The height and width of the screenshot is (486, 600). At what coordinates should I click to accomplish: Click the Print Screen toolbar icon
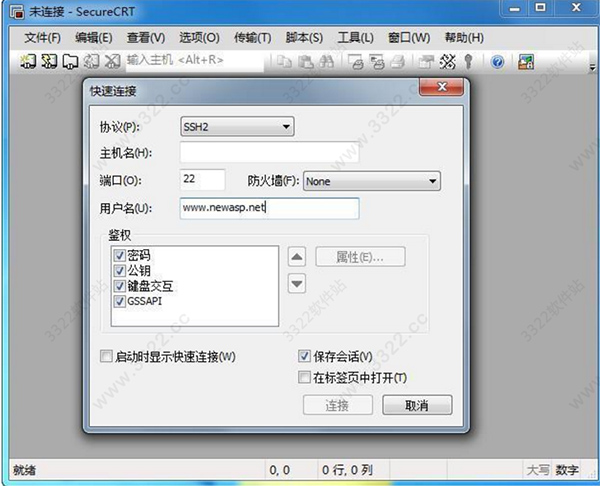[355, 62]
